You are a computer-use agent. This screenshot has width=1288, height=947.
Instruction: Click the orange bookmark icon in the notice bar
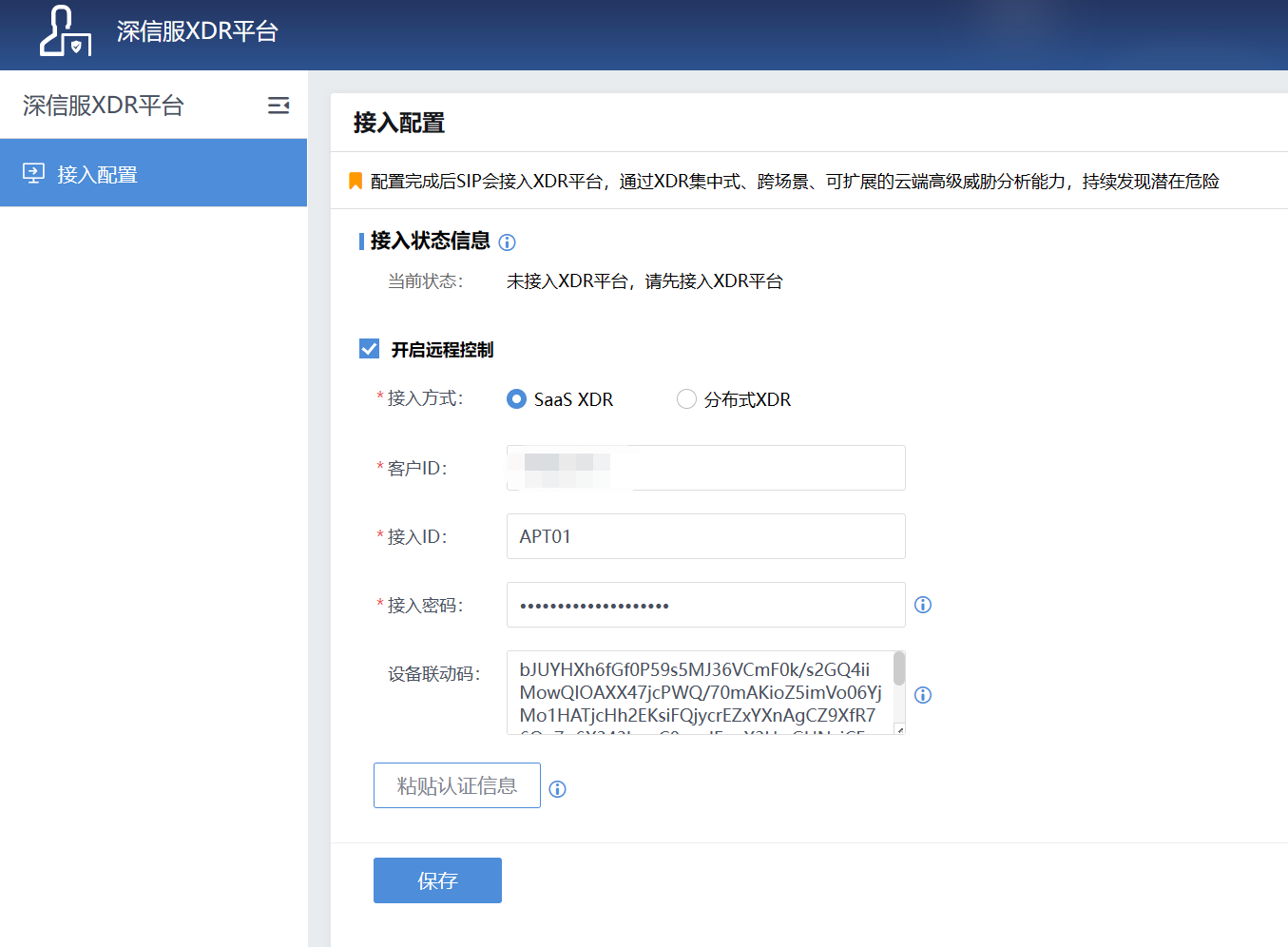click(354, 180)
